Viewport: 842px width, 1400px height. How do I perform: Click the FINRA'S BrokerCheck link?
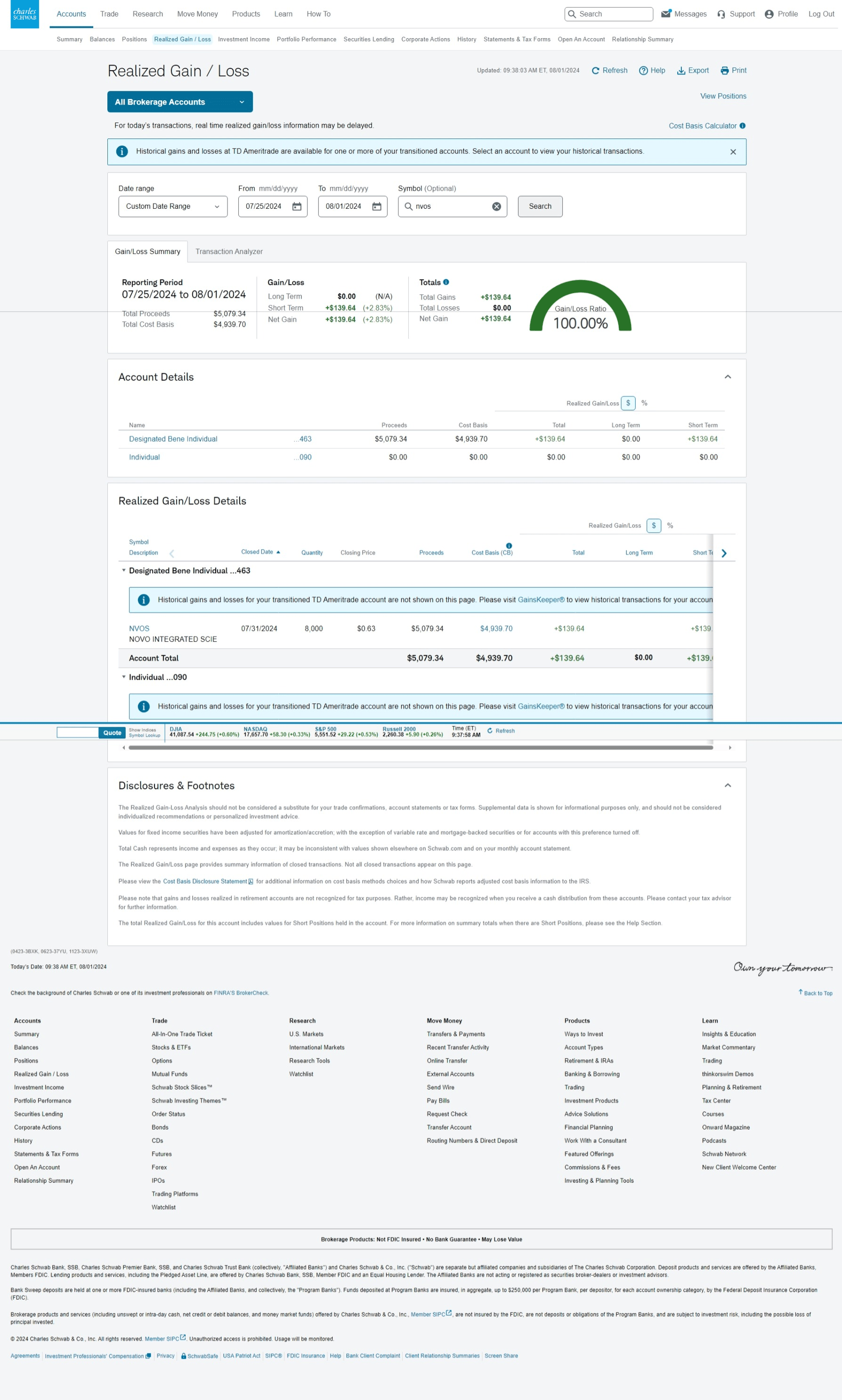[x=241, y=993]
